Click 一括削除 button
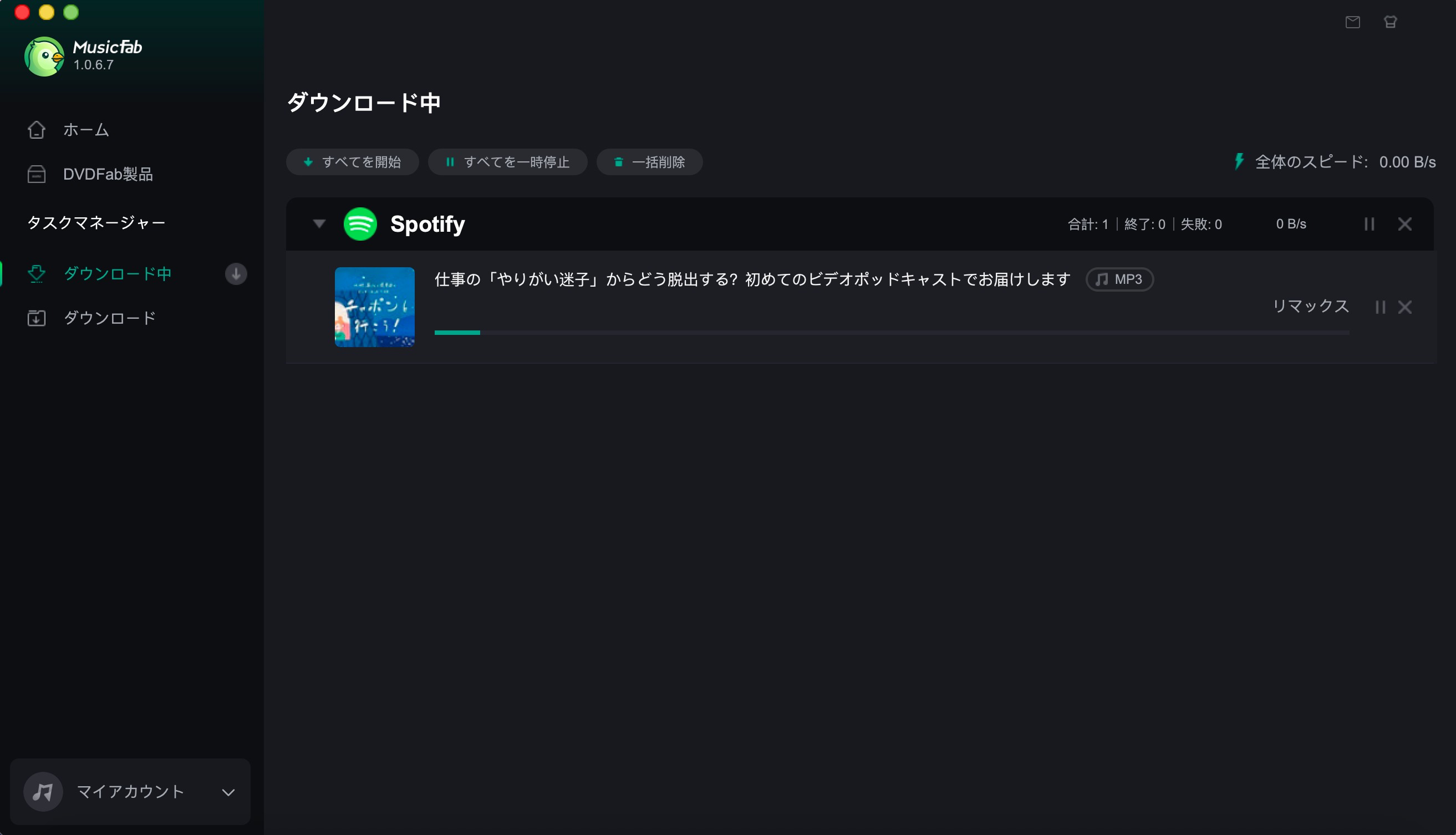Screen dimensions: 1456x835 coord(649,162)
